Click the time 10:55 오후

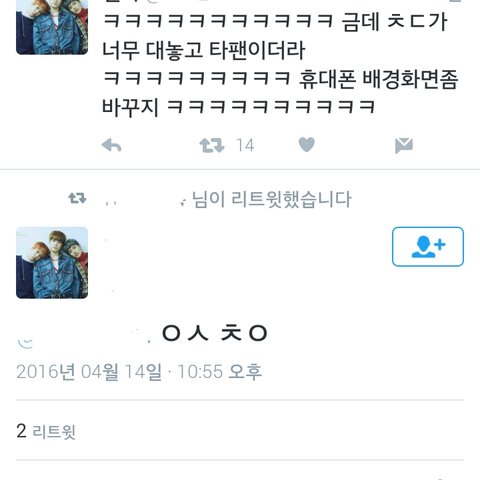[220, 372]
